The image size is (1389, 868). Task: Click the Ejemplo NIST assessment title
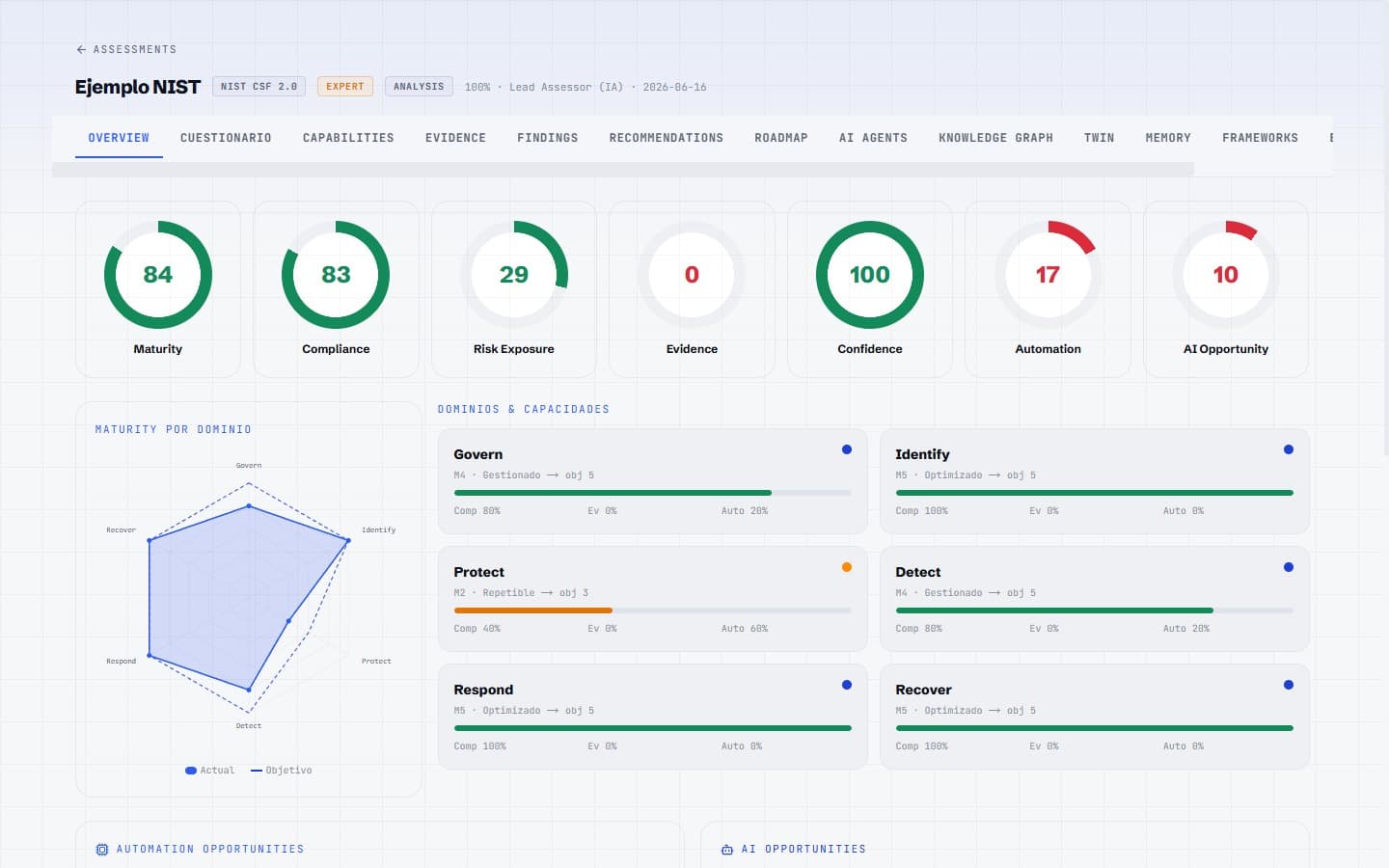click(138, 87)
